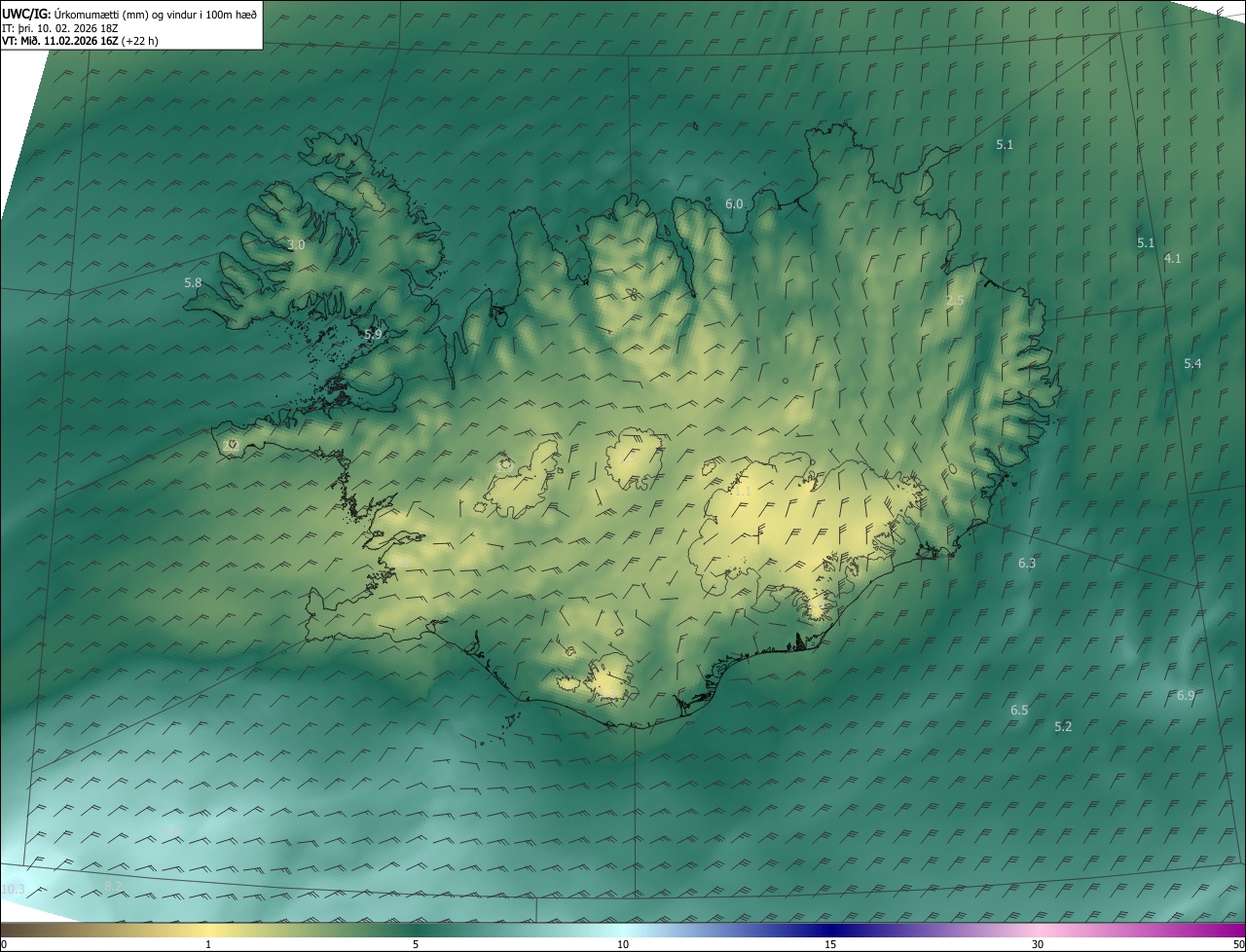
Task: Click the 5.2 value near 6.5
Action: pos(1063,726)
